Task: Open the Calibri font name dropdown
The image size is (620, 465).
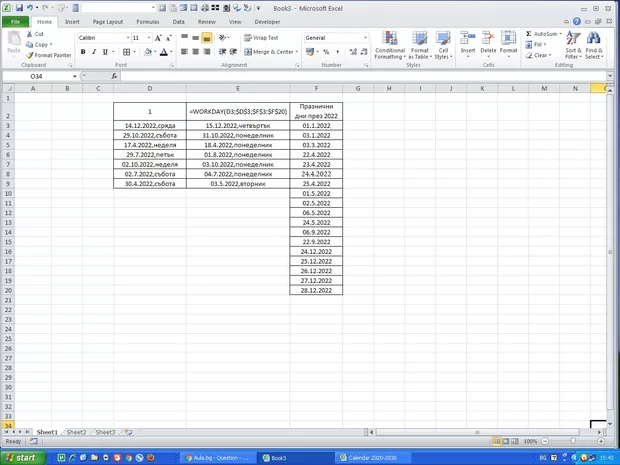Action: tap(125, 38)
